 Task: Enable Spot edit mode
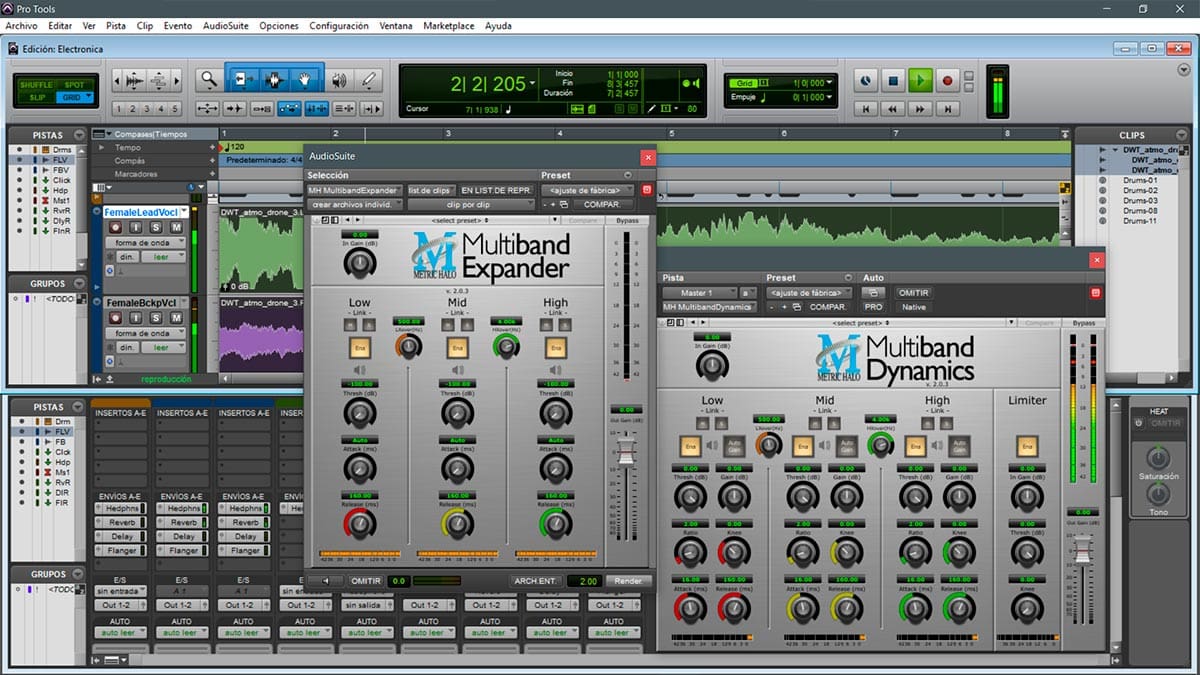[74, 85]
